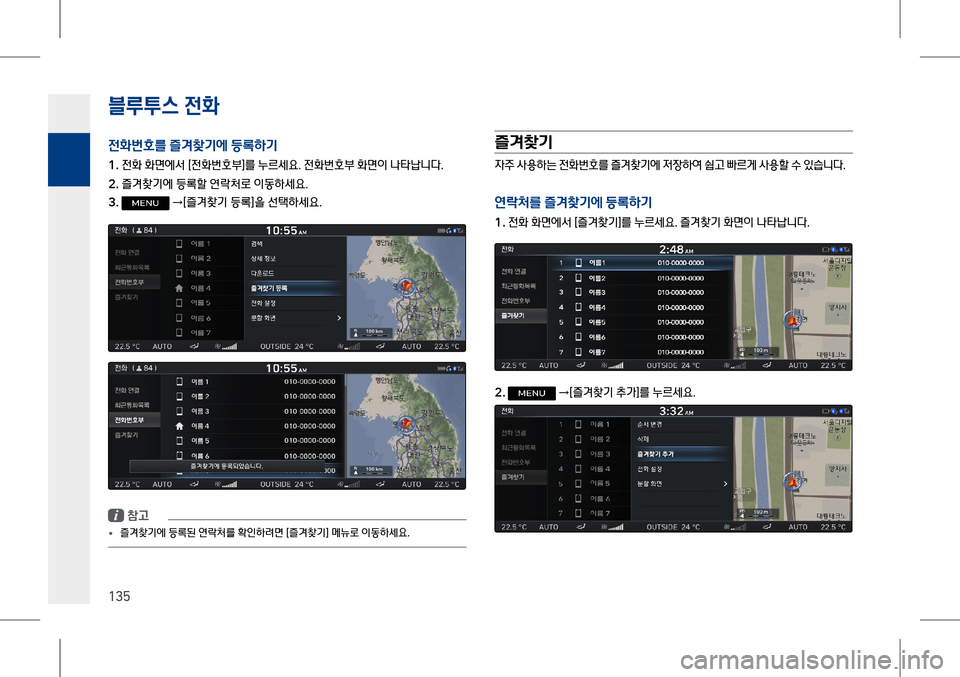The width and height of the screenshot is (960, 677).
Task: Tap the carmanualsonline.info link
Action: [811, 660]
